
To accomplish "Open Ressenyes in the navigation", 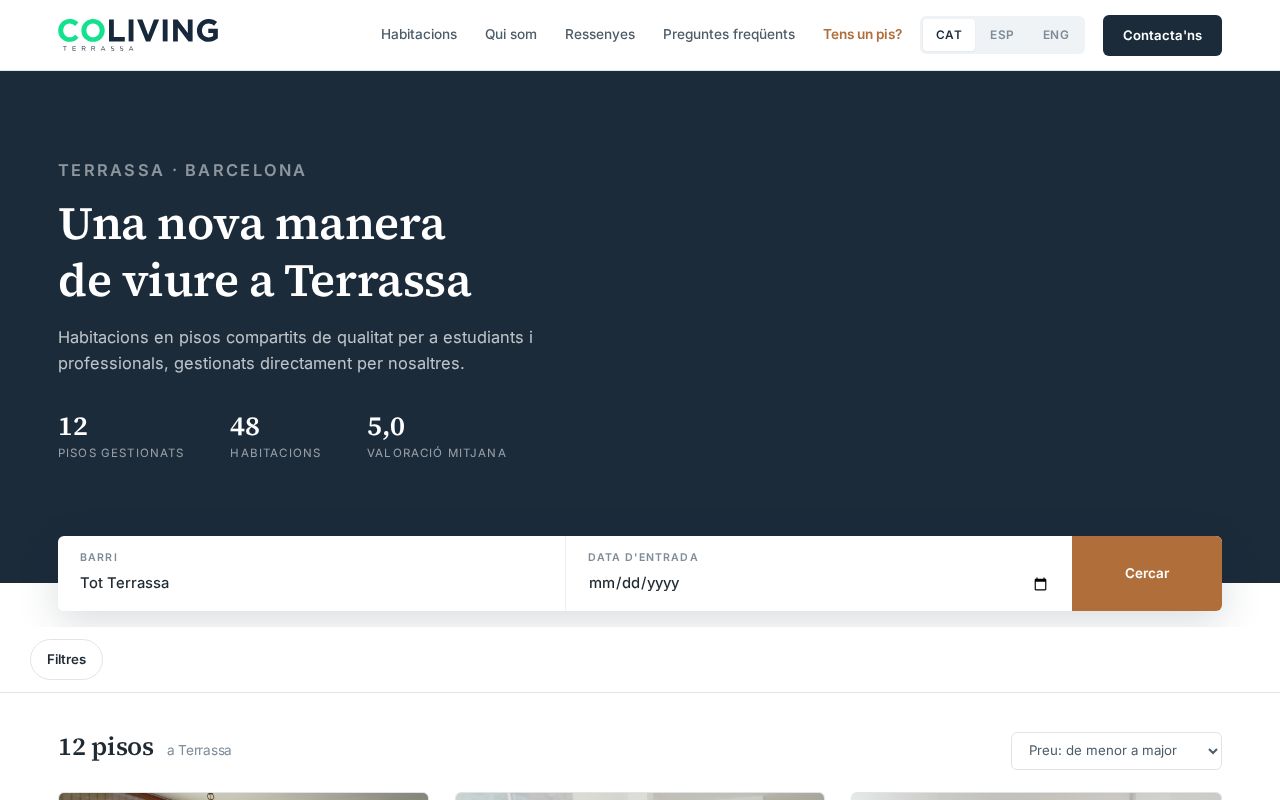I will coord(600,35).
